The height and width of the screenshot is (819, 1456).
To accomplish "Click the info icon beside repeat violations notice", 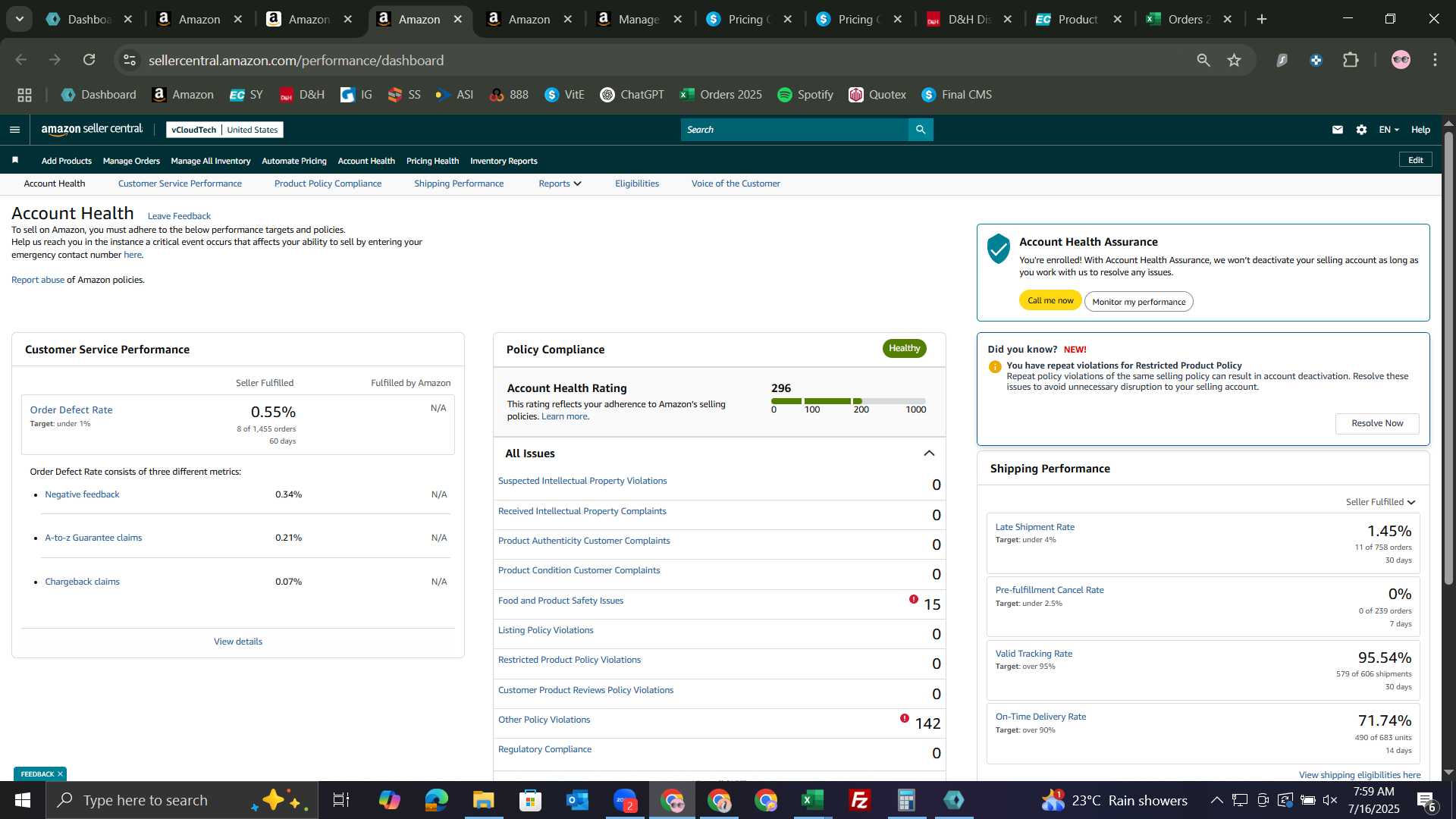I will pyautogui.click(x=995, y=367).
